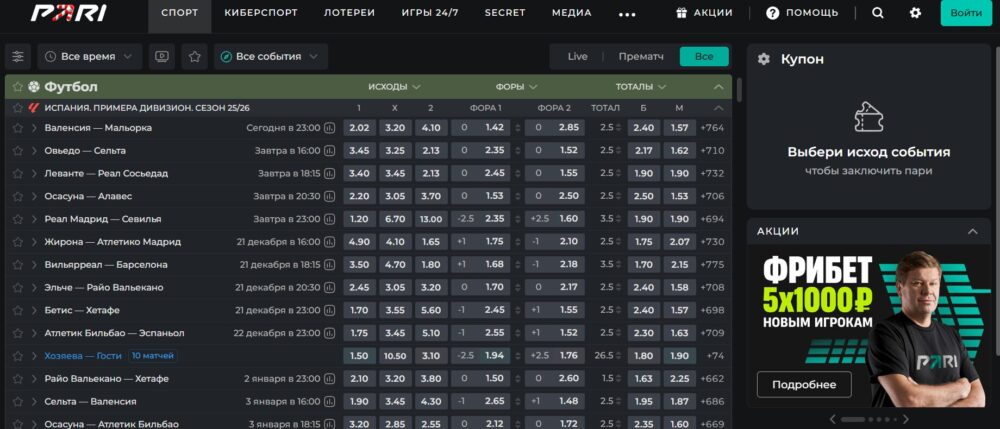
Task: Switch filter to Прематч
Action: pyautogui.click(x=641, y=57)
